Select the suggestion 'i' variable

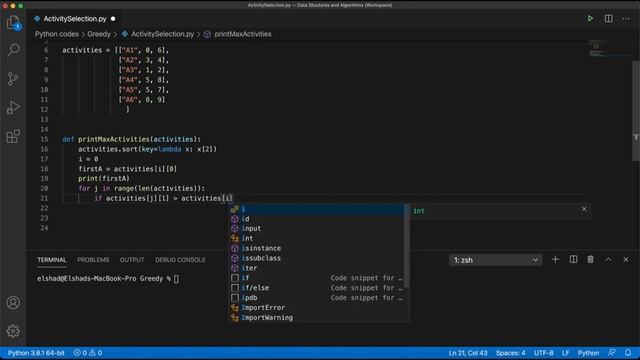(x=316, y=209)
